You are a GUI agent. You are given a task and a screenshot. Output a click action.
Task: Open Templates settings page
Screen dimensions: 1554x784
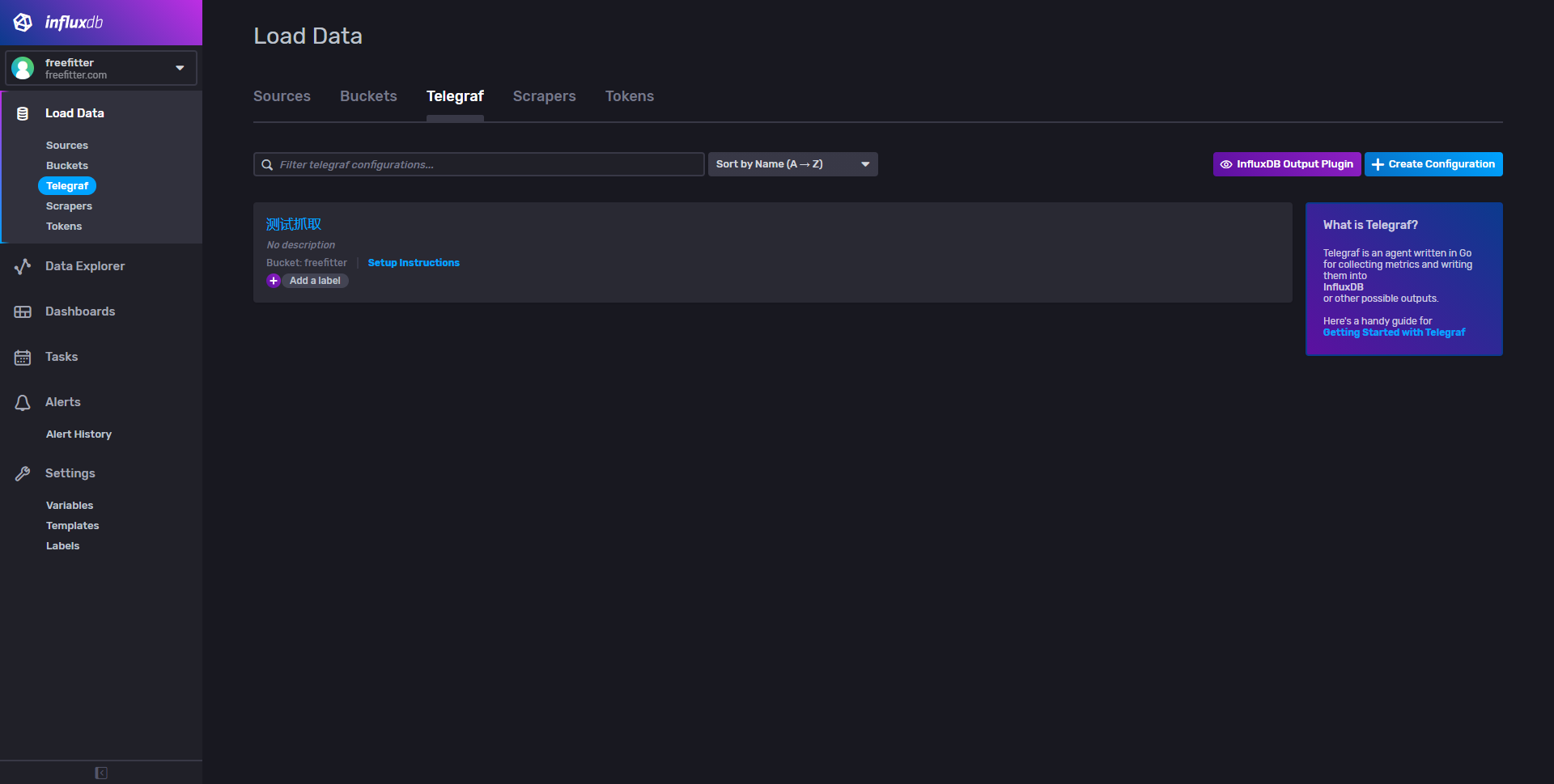pos(73,526)
